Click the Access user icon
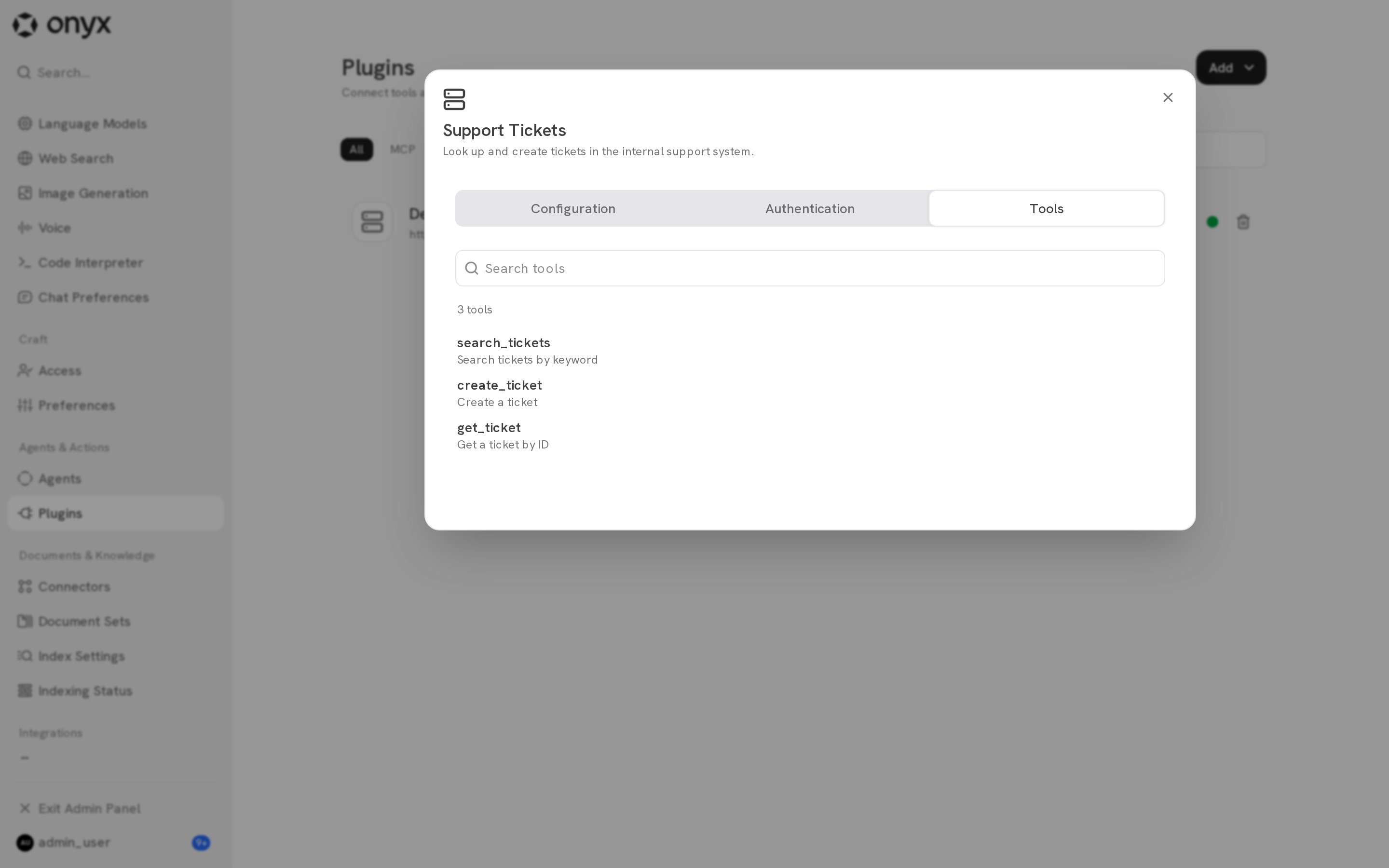The width and height of the screenshot is (1389, 868). (x=25, y=370)
